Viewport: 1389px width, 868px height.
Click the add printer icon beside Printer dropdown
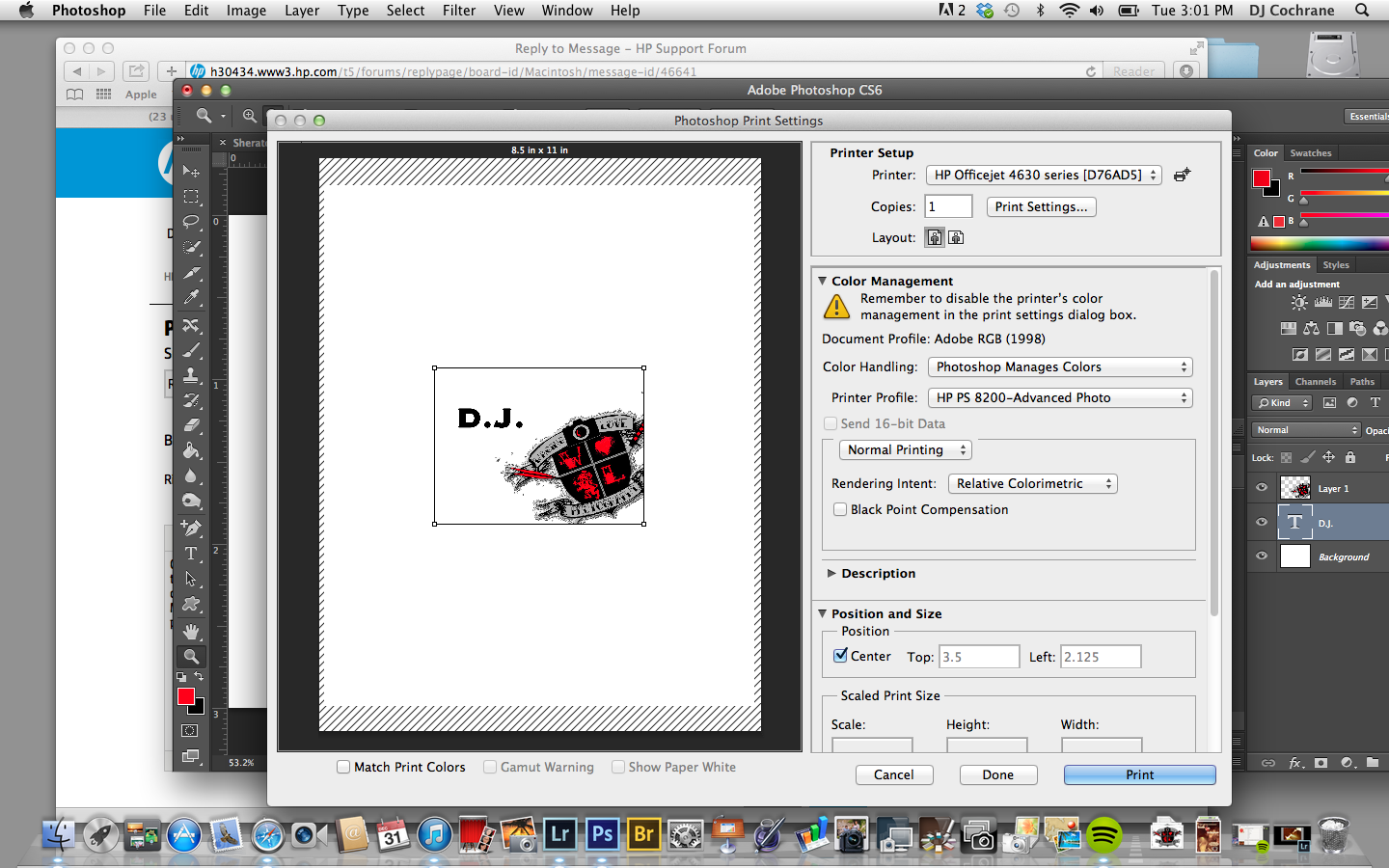(1182, 175)
